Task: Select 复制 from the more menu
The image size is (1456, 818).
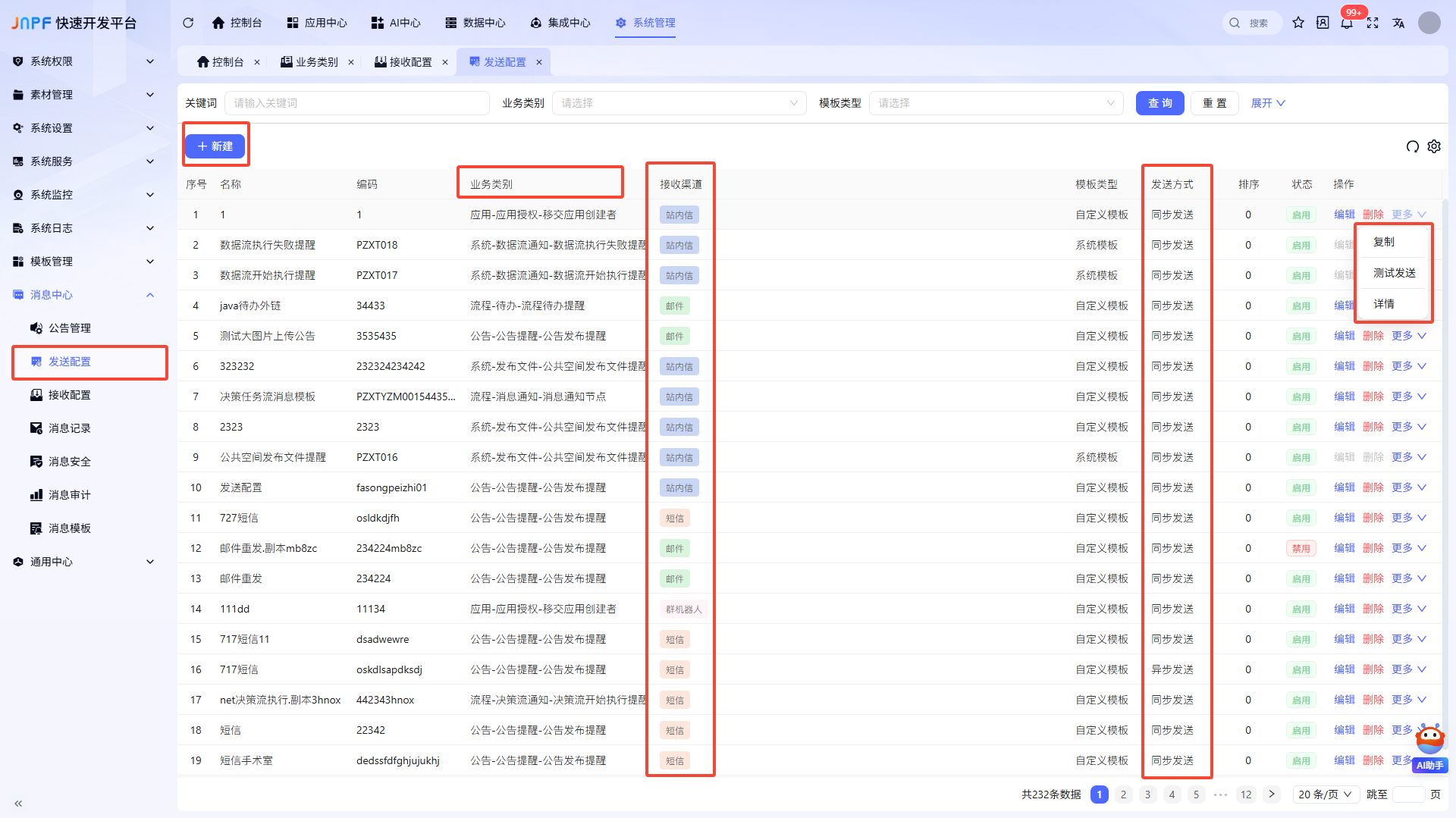Action: click(x=1384, y=242)
